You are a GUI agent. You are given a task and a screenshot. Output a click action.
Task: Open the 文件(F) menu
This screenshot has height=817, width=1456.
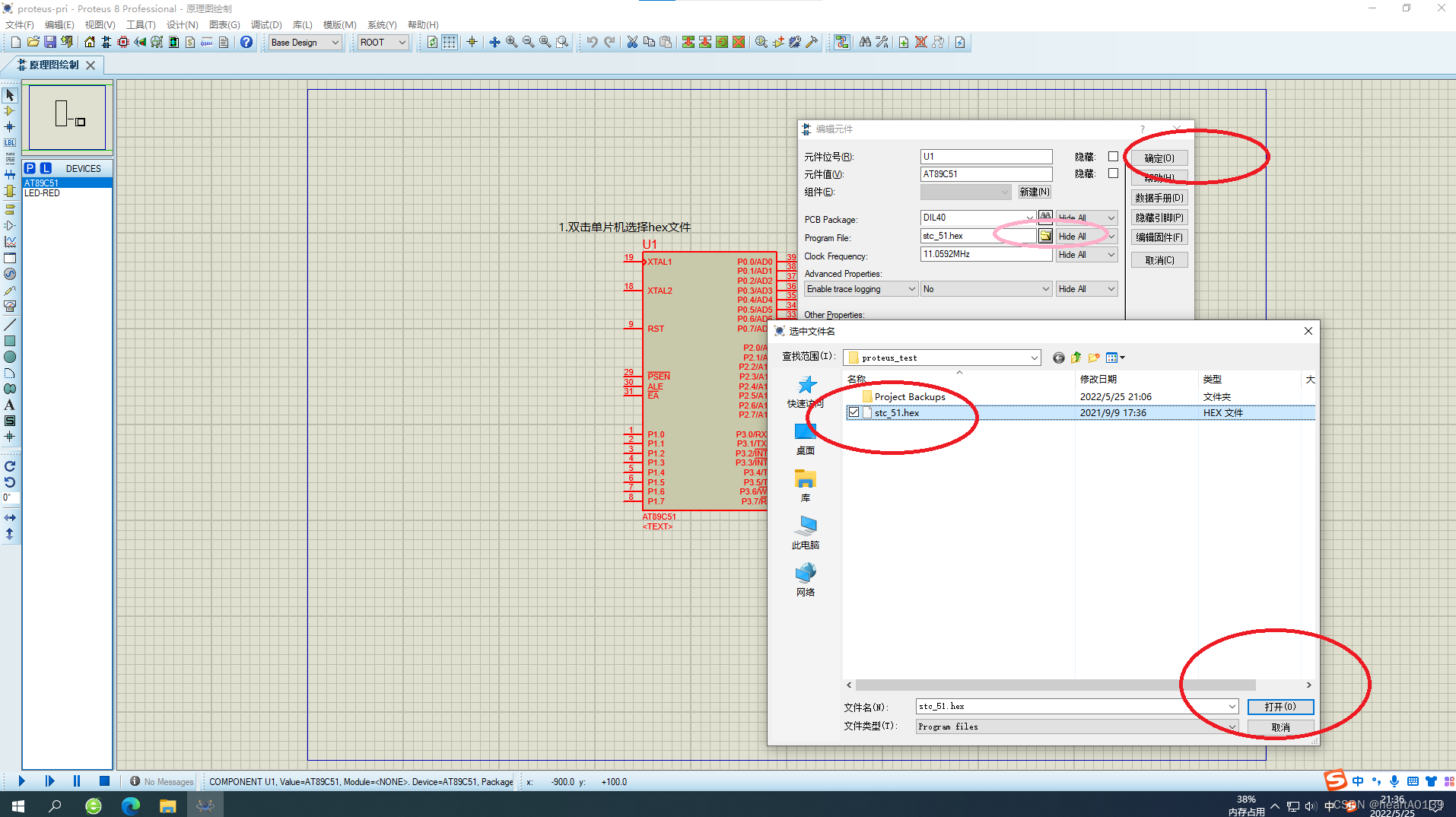point(20,24)
